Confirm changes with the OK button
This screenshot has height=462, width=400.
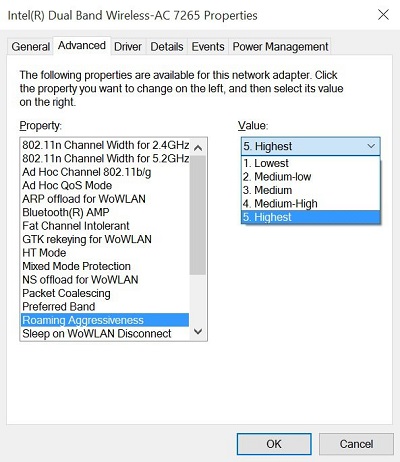[x=274, y=444]
